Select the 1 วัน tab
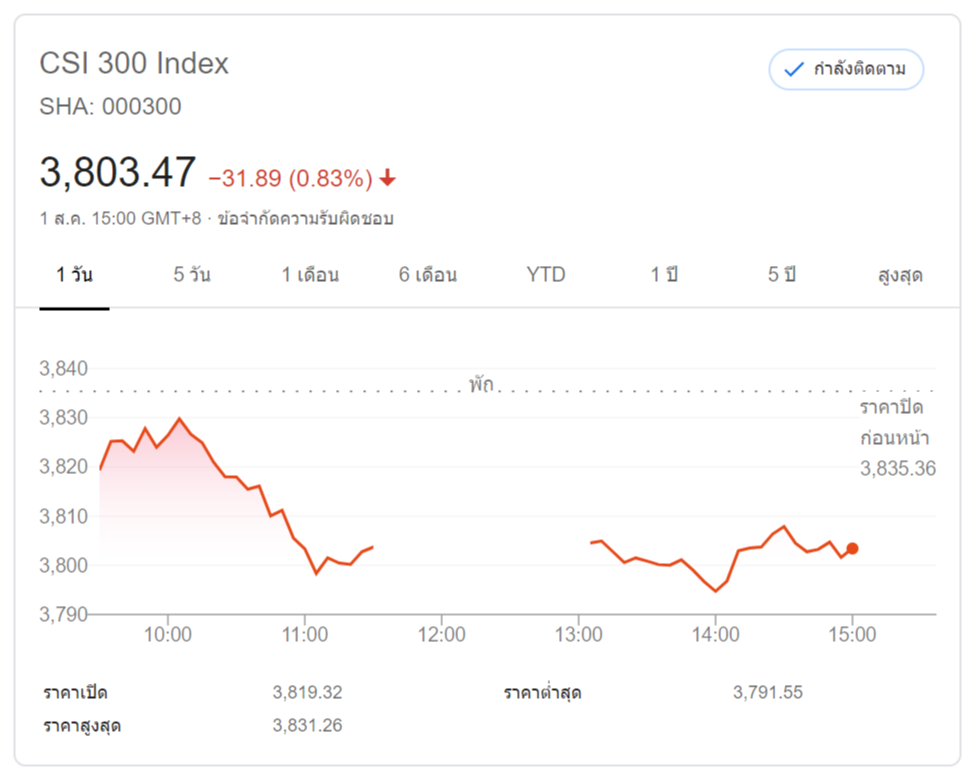Image resolution: width=972 pixels, height=781 pixels. [74, 275]
